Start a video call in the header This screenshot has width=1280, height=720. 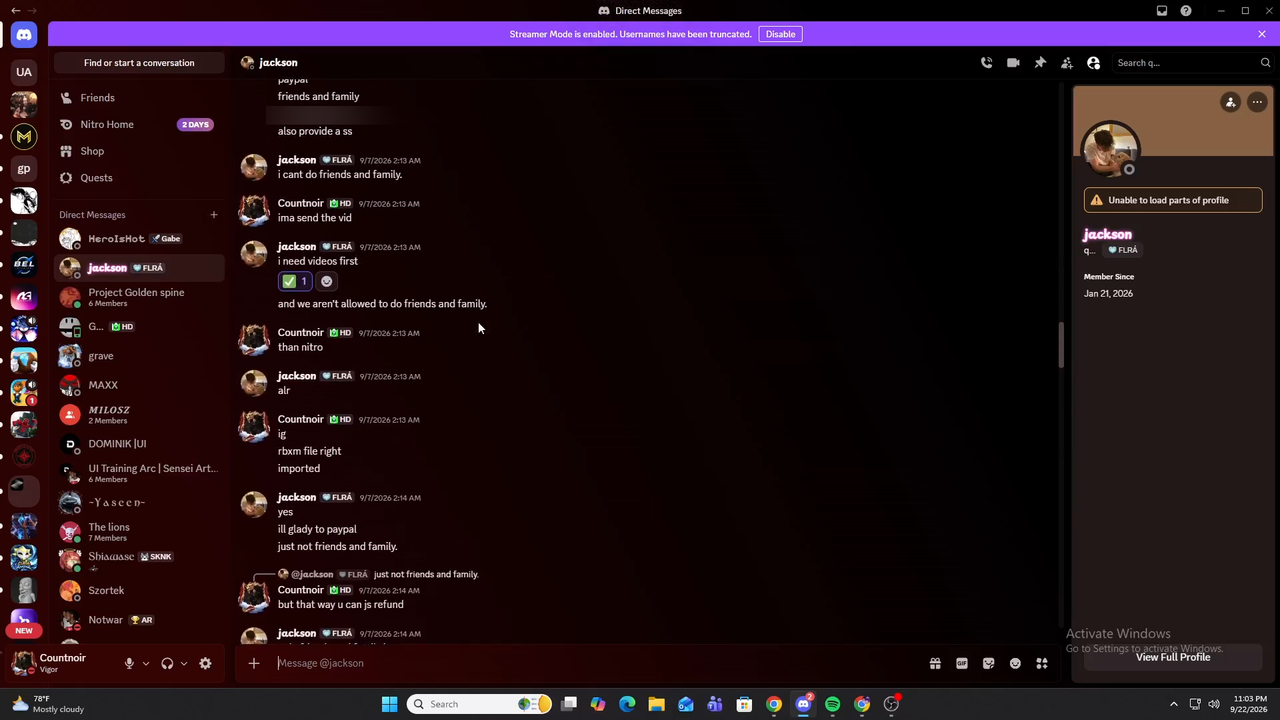(x=1013, y=63)
